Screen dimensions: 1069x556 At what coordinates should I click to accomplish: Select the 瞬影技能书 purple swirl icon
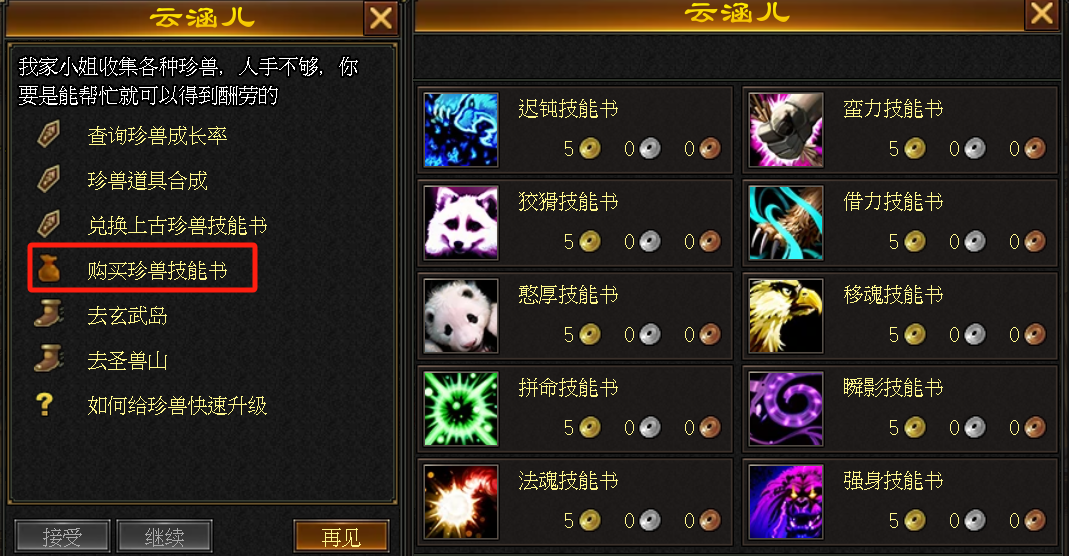click(x=786, y=409)
